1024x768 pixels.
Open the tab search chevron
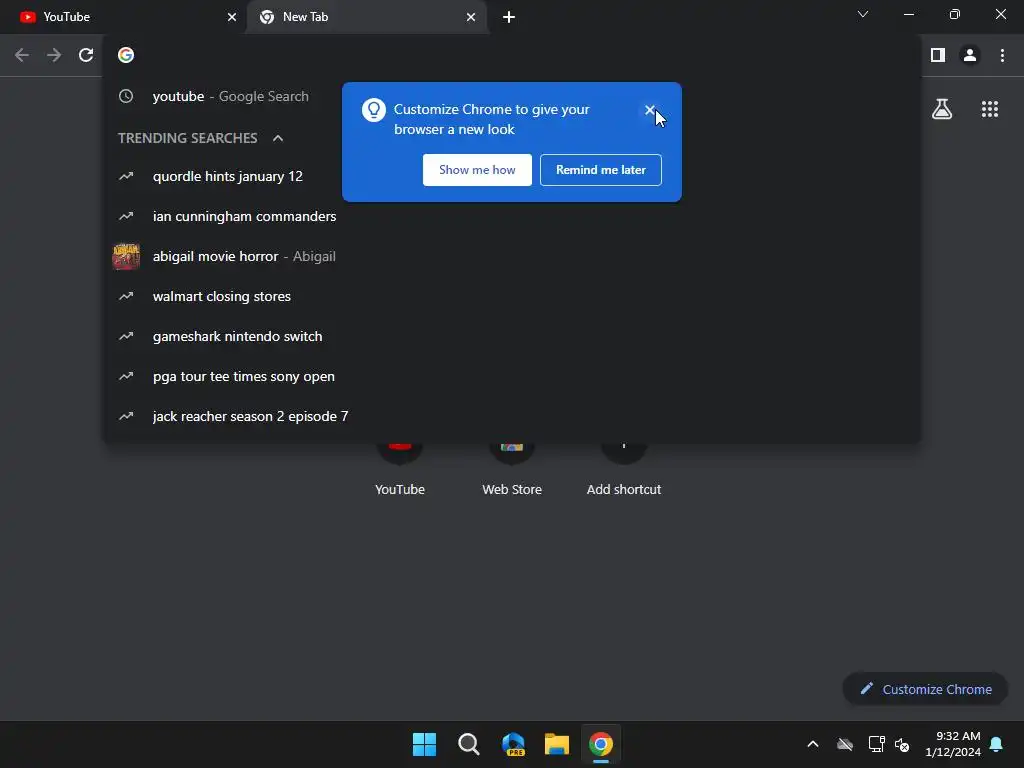(863, 14)
